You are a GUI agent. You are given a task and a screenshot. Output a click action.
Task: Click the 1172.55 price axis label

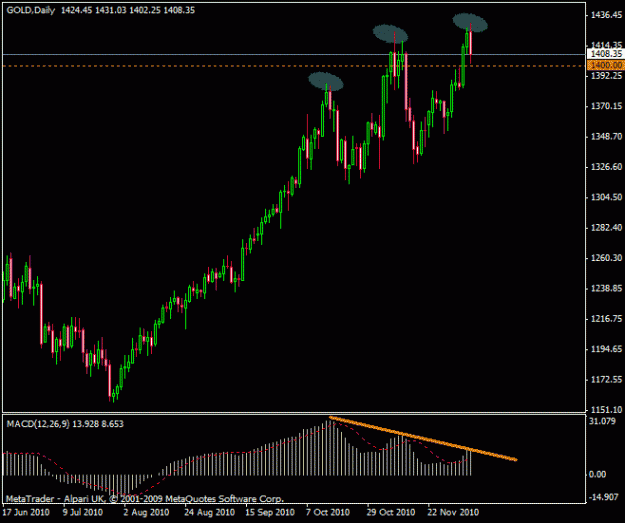606,379
